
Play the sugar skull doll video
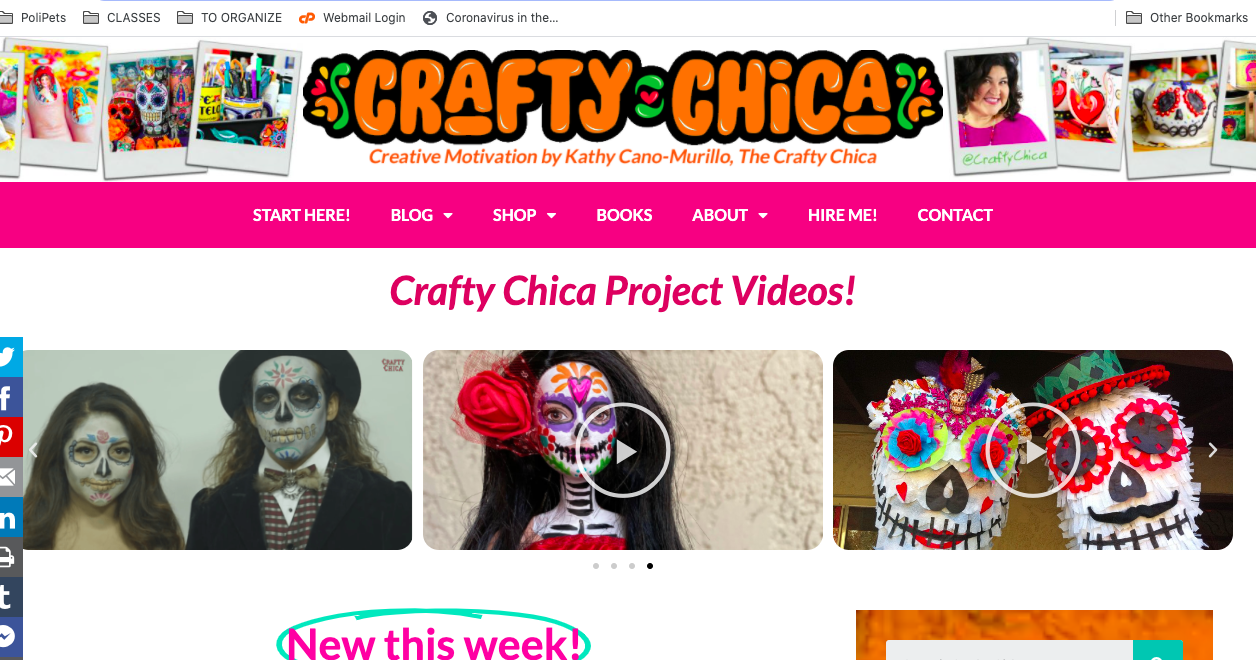[622, 450]
